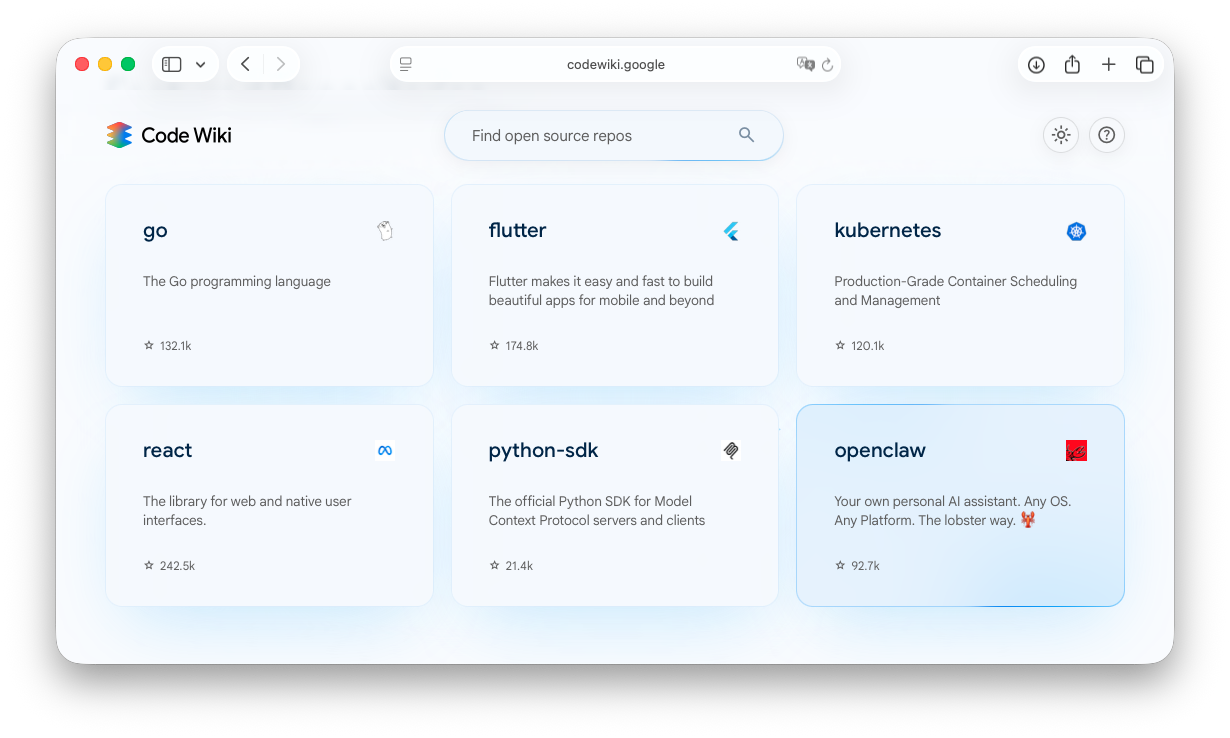Screen dimensions: 1230x738
Task: Click the search magnifier icon
Action: point(746,135)
